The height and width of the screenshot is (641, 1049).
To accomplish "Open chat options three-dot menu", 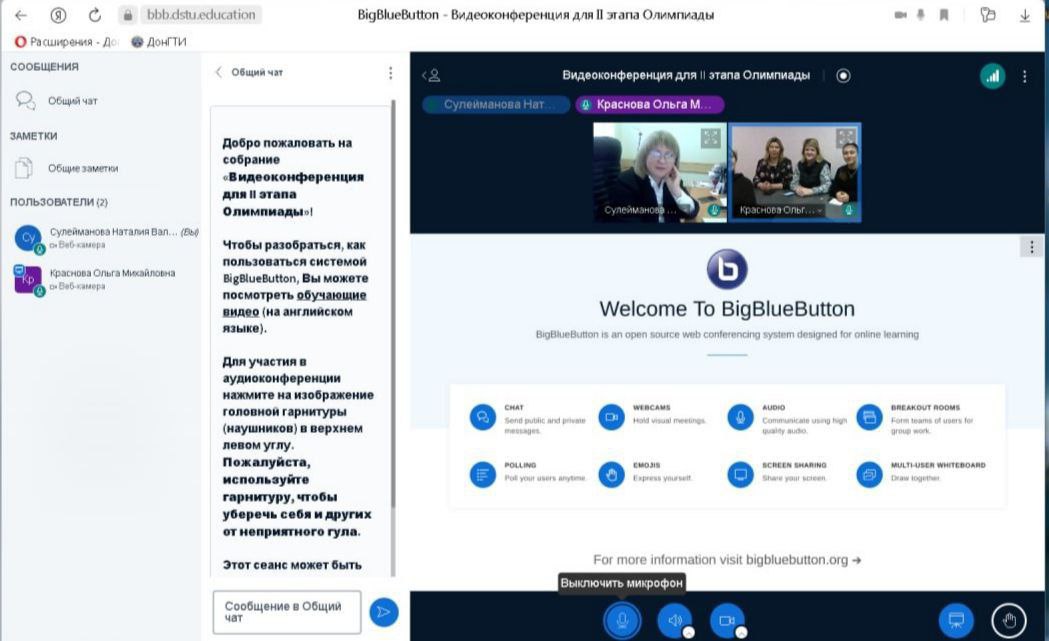I will point(391,73).
